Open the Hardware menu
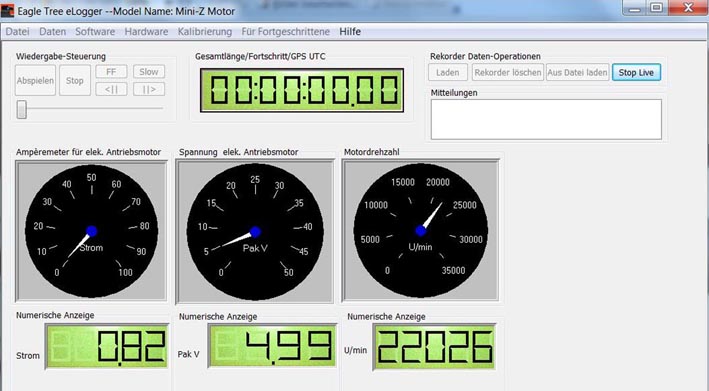Screen dimensions: 709x391 point(146,32)
